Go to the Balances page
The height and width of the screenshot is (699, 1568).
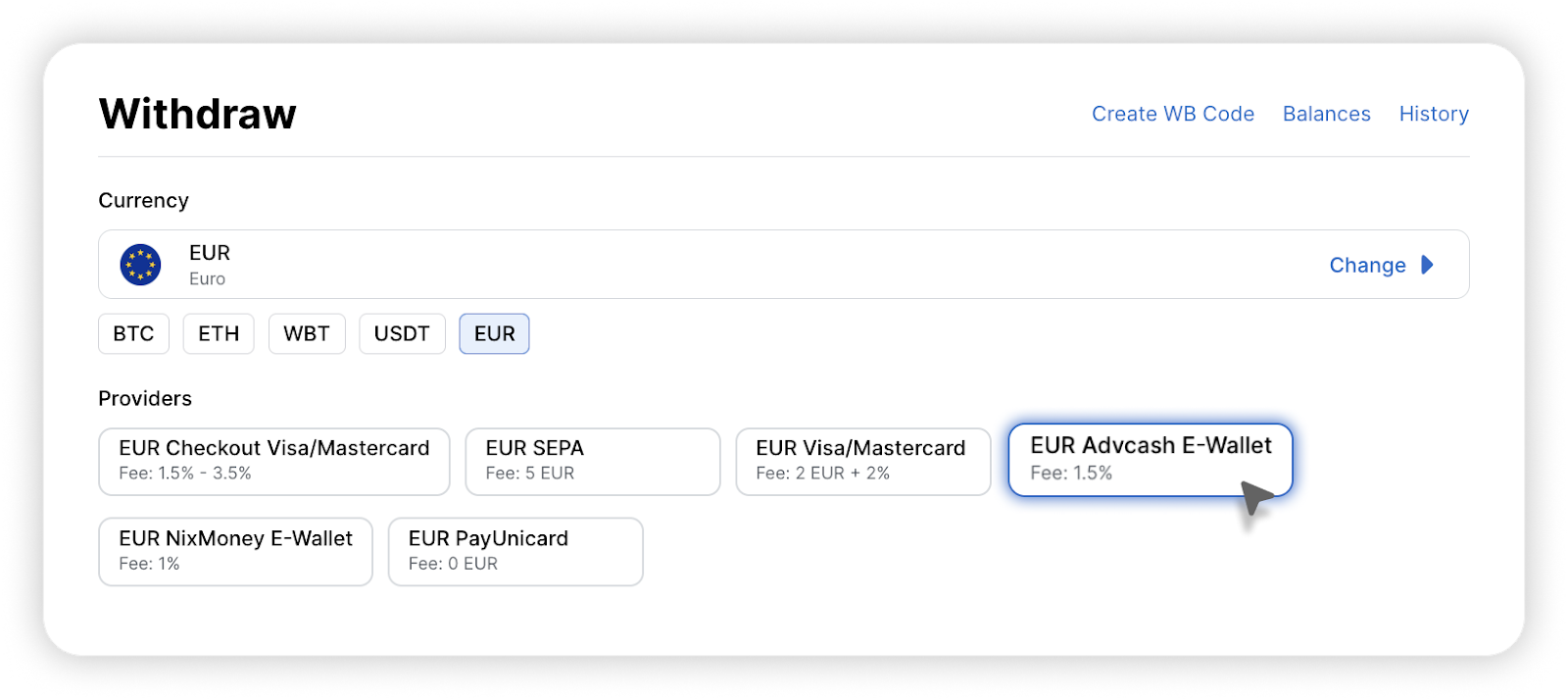pyautogui.click(x=1327, y=114)
